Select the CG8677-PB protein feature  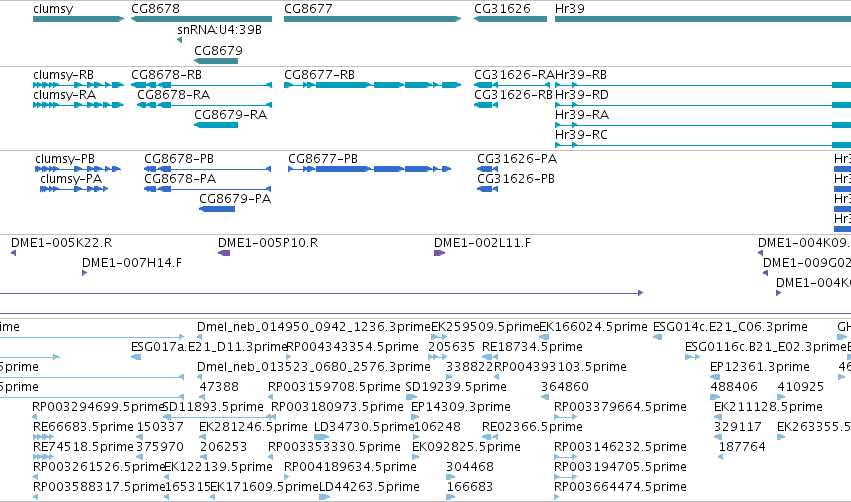pos(370,169)
